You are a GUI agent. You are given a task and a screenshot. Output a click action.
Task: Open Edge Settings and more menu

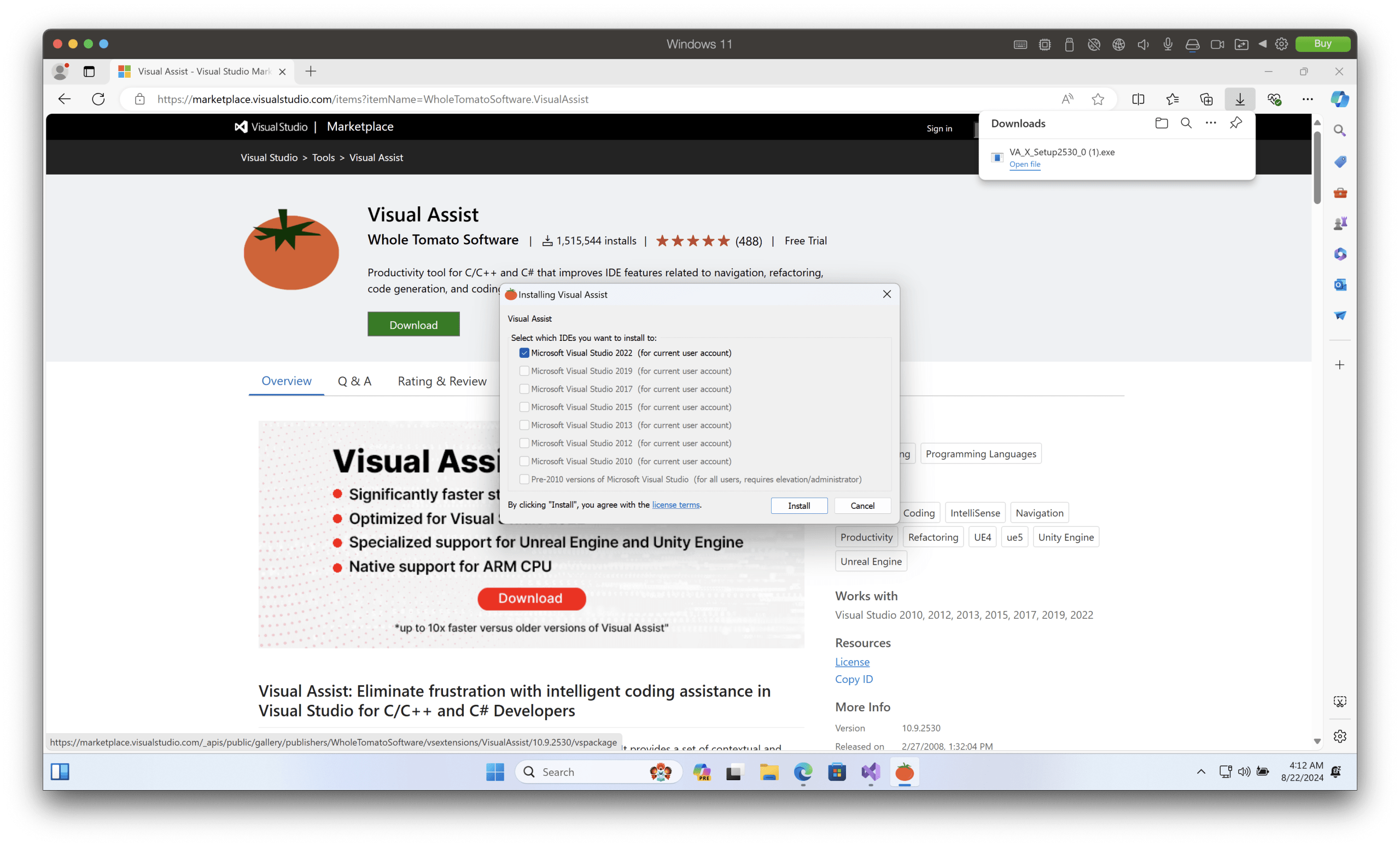1308,100
